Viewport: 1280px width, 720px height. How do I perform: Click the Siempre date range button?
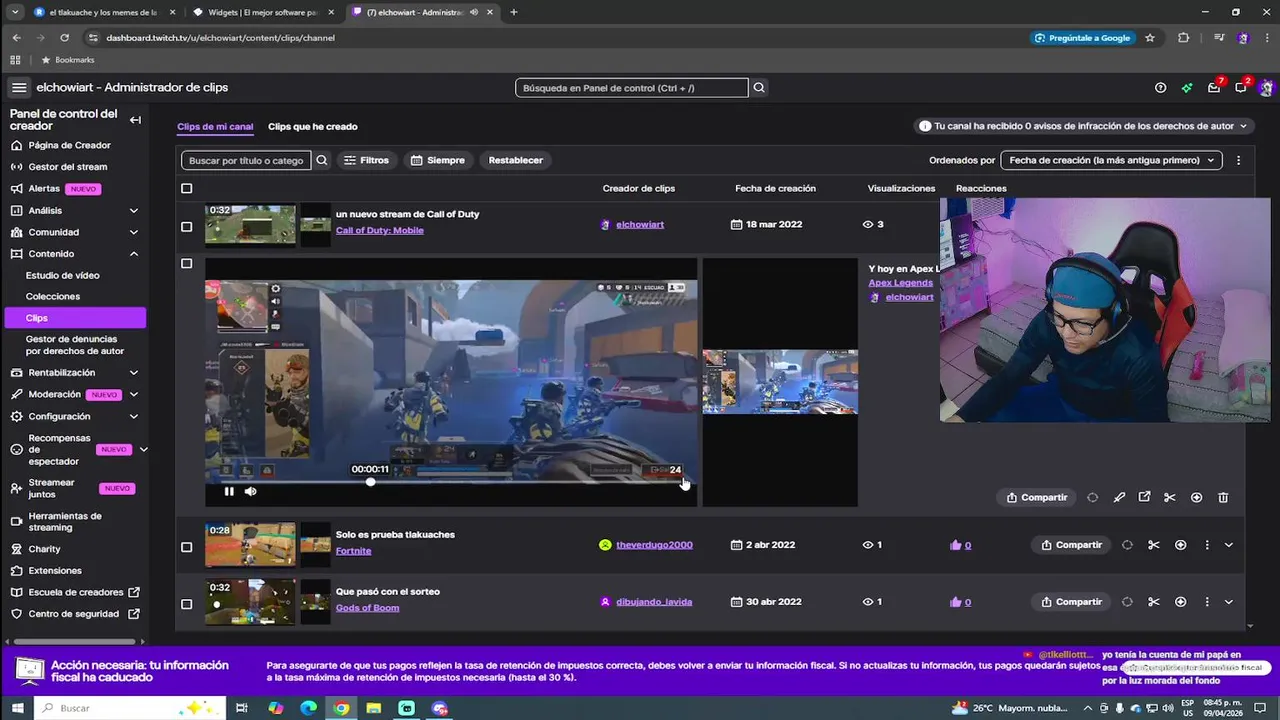pyautogui.click(x=437, y=160)
